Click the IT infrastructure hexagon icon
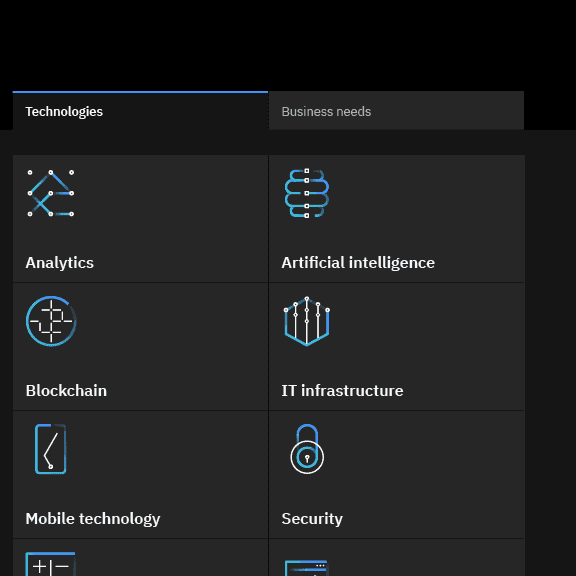This screenshot has height=576, width=576. 307,321
